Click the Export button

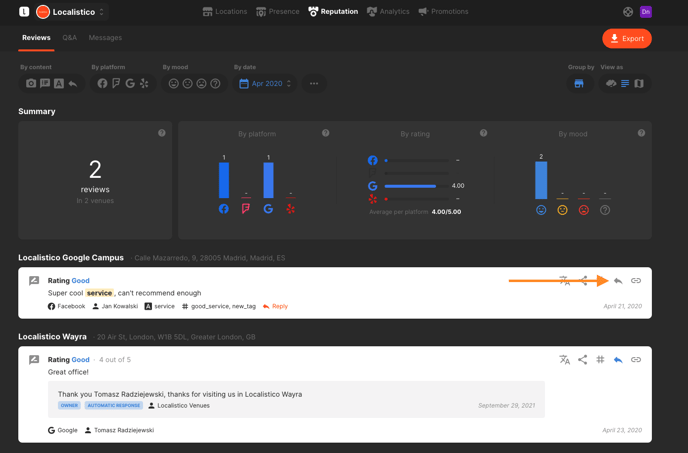click(x=627, y=39)
